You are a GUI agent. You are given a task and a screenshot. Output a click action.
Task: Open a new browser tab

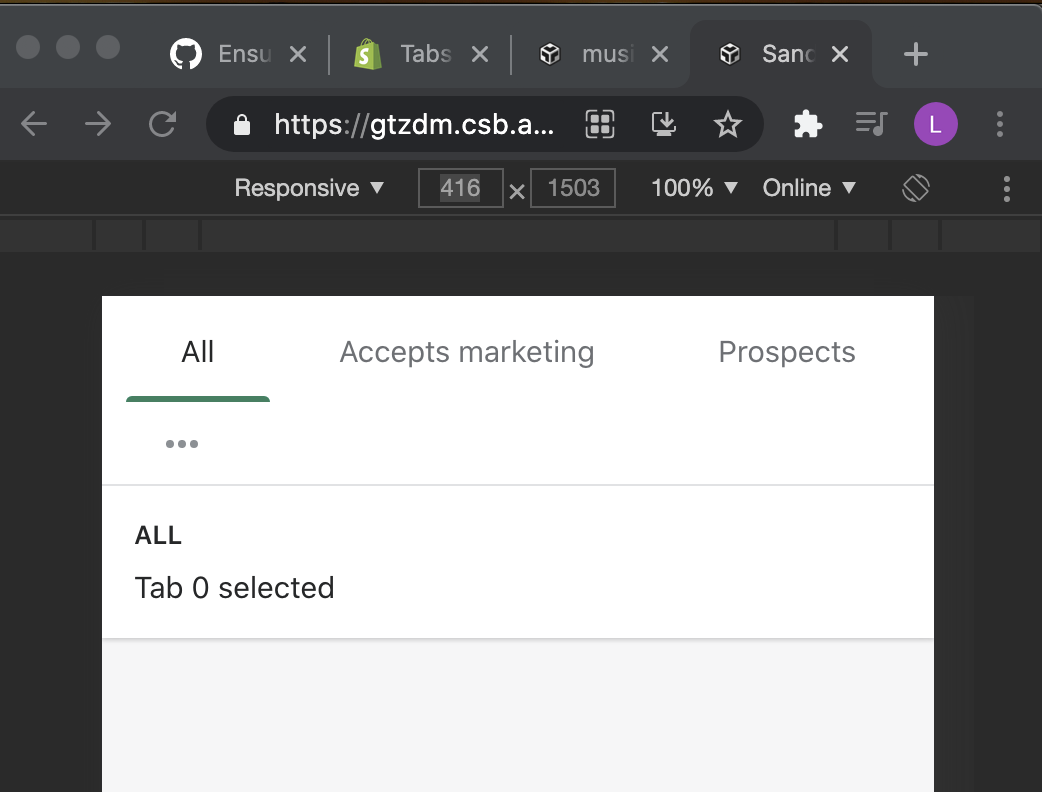tap(915, 54)
